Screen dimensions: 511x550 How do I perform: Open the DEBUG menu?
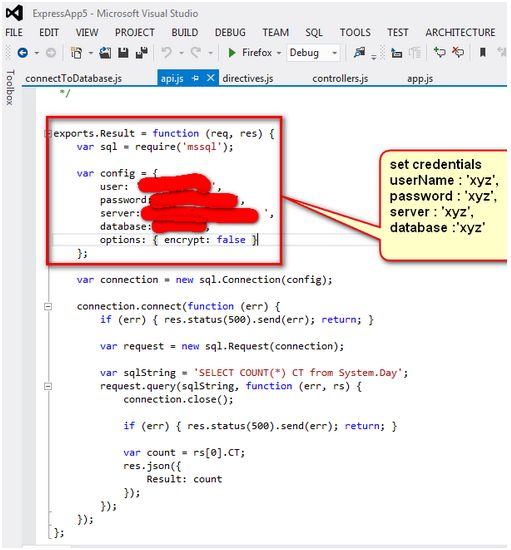(230, 33)
